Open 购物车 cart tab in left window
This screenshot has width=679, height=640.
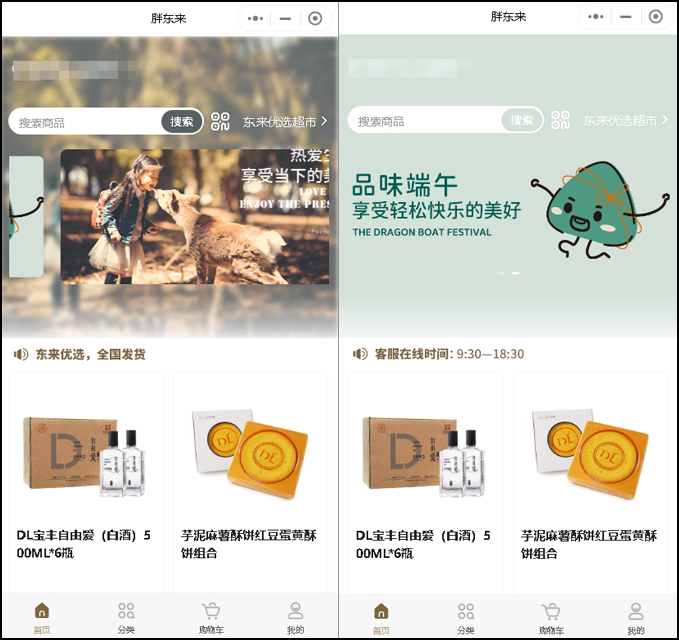click(x=211, y=617)
